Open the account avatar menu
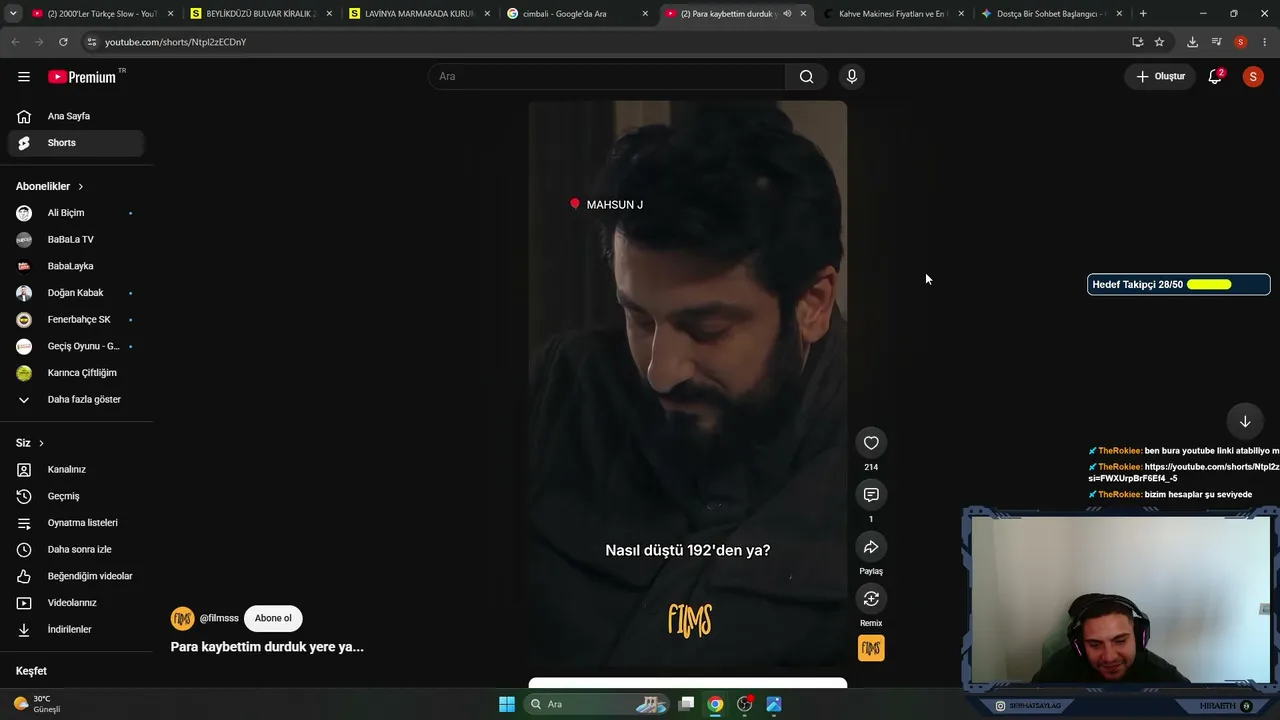 1253,77
